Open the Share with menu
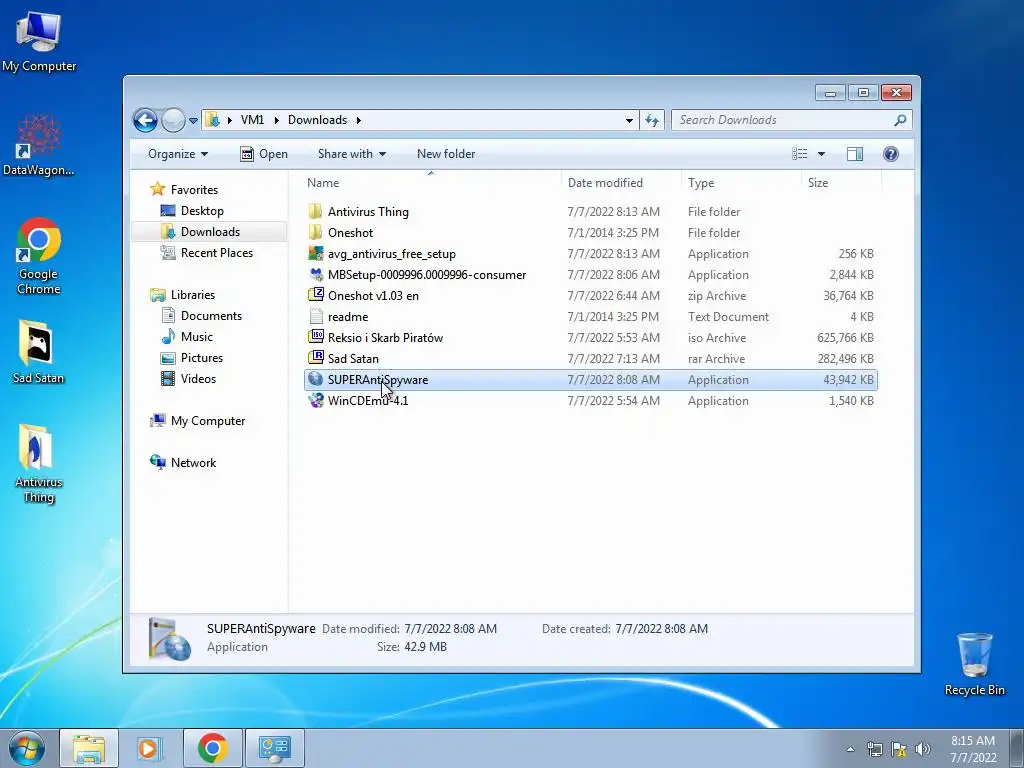The height and width of the screenshot is (768, 1024). pos(351,154)
